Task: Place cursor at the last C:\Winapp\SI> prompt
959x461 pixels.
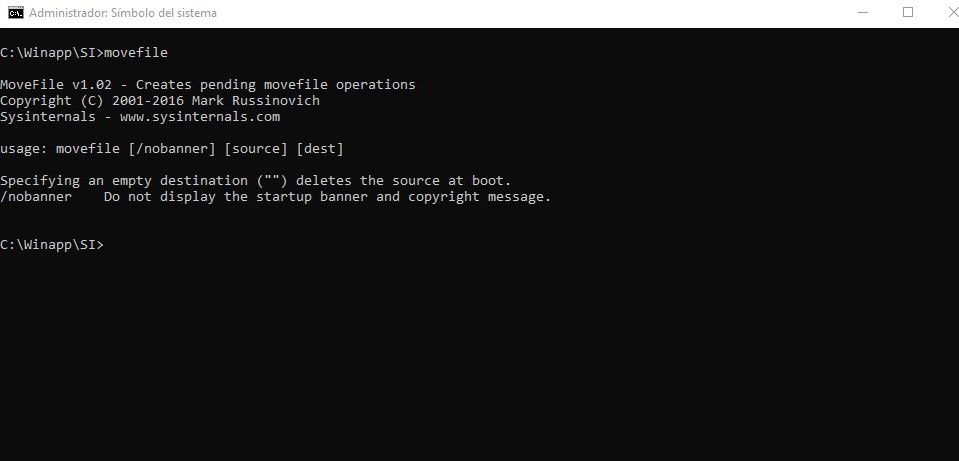Action: tap(52, 245)
